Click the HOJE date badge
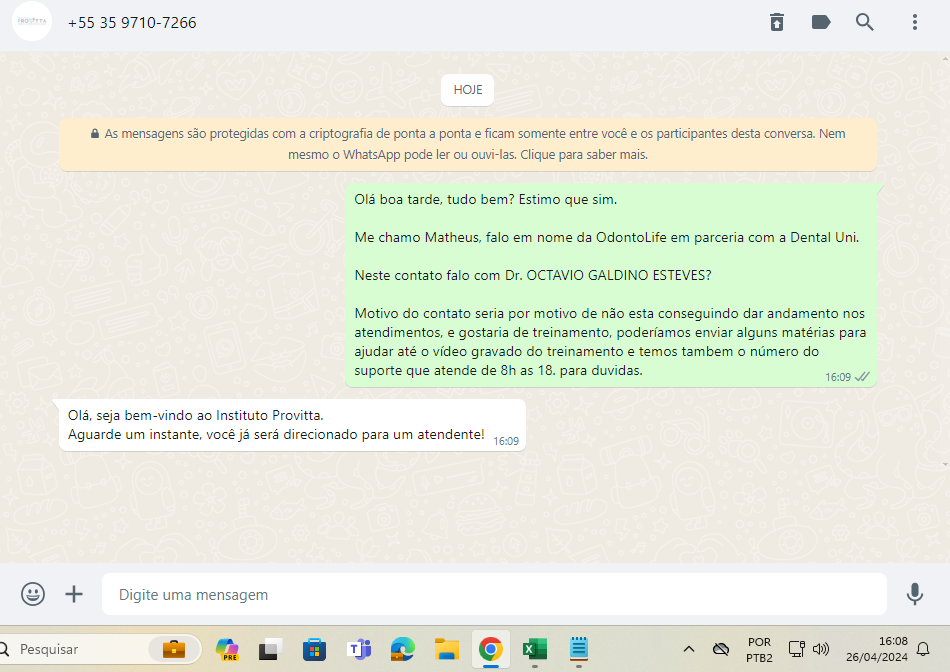The height and width of the screenshot is (672, 950). [x=468, y=90]
